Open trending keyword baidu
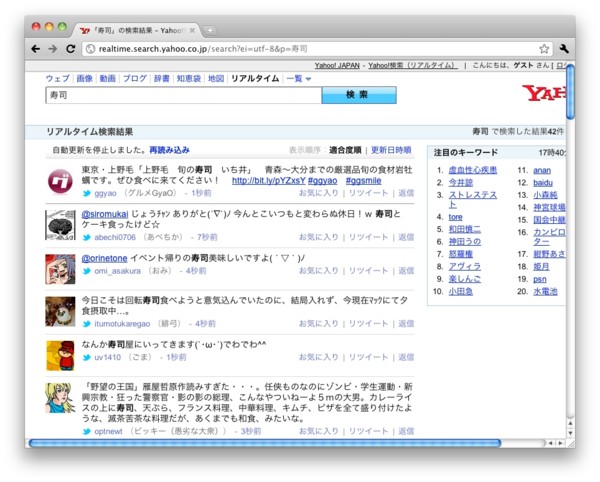Screen dimensions: 600x482 543,182
